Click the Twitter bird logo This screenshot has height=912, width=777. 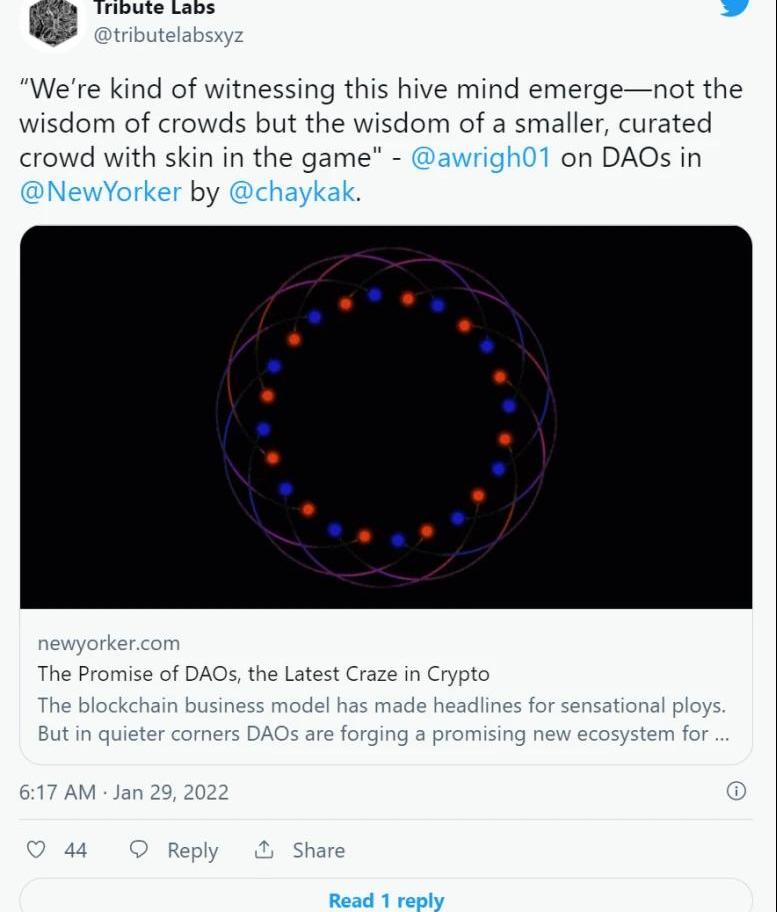[x=735, y=6]
